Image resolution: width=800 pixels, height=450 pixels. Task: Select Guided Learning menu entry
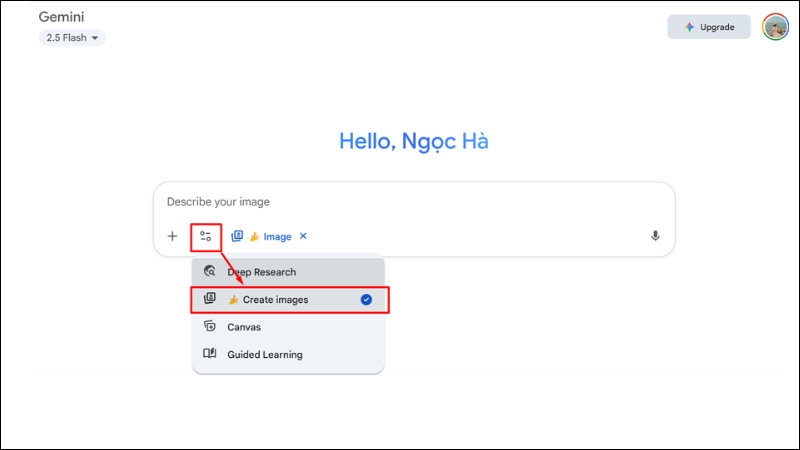click(264, 354)
